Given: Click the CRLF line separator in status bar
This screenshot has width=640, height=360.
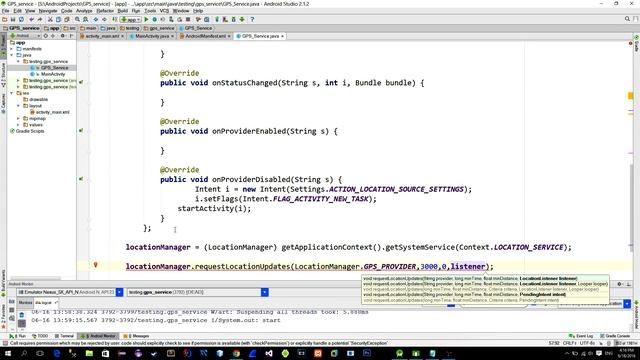Looking at the screenshot, I should pos(569,343).
